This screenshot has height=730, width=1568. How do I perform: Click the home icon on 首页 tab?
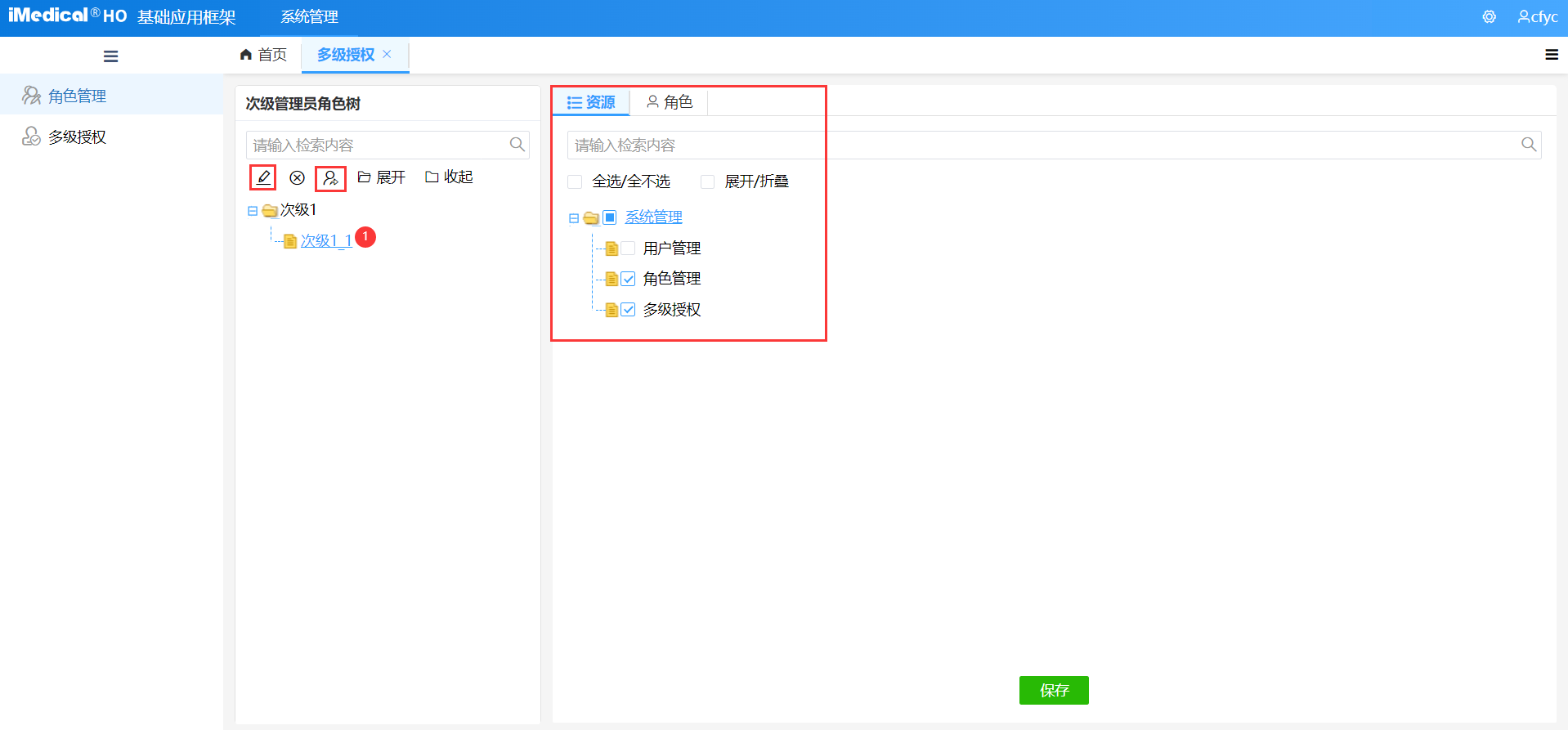click(245, 55)
